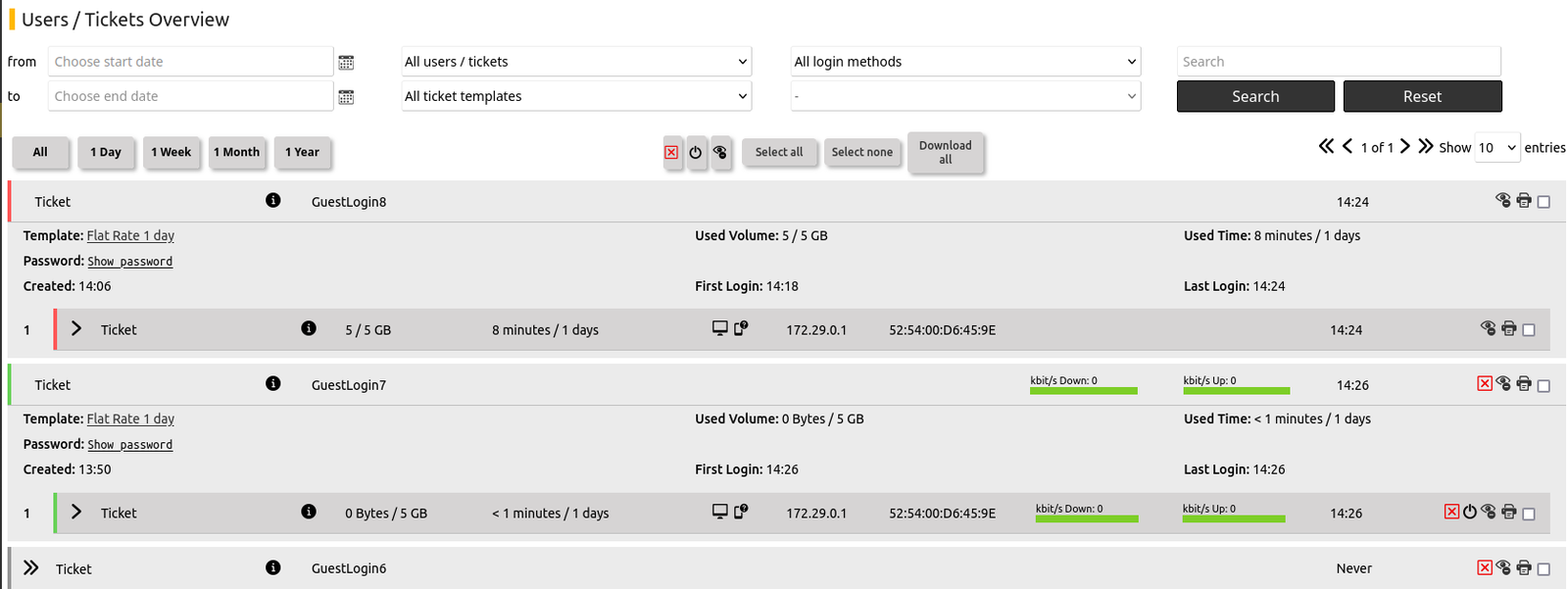Filter by the 1 Week time range
1568x589 pixels.
[x=171, y=153]
